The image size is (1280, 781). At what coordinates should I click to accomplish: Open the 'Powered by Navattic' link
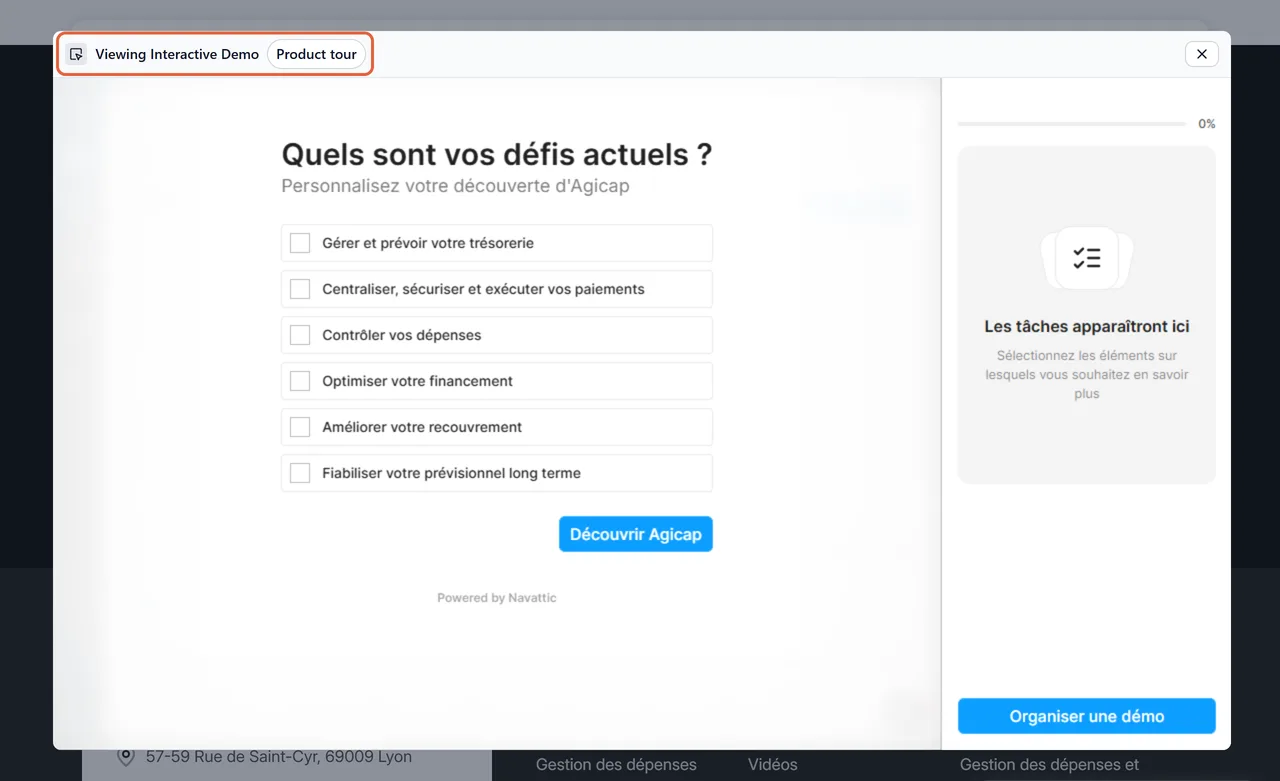pos(497,598)
